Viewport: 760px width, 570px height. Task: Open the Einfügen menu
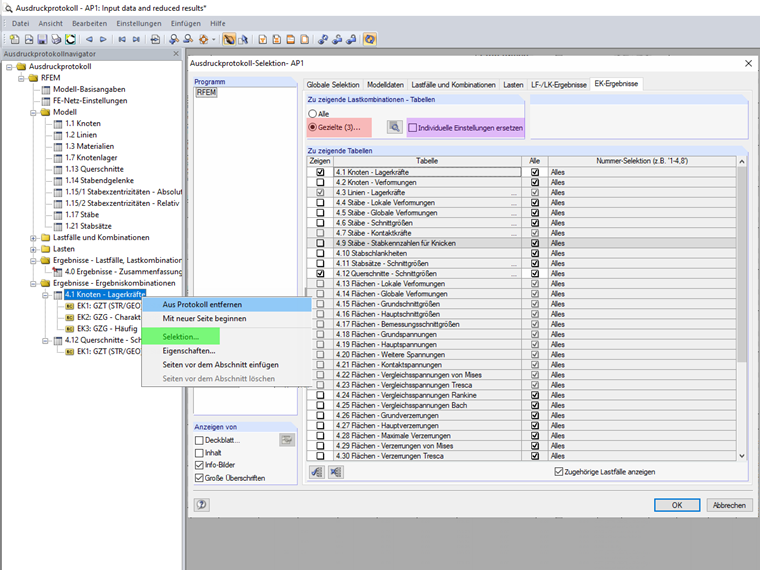[x=186, y=23]
